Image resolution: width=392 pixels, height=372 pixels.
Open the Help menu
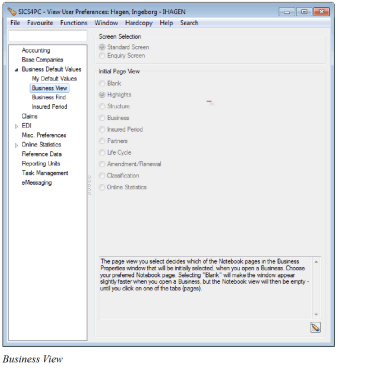(166, 23)
